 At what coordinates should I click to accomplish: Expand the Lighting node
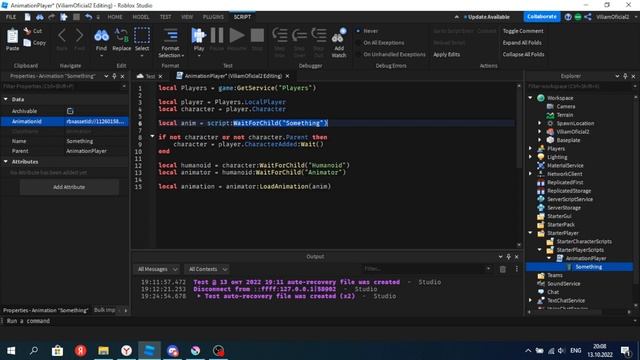[531, 157]
